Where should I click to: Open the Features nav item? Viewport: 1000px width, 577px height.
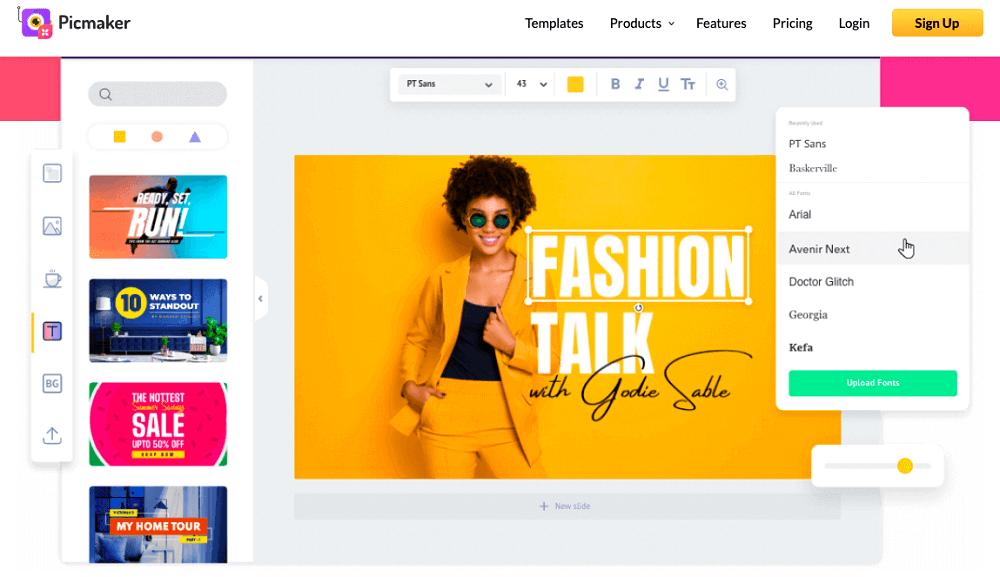point(721,24)
